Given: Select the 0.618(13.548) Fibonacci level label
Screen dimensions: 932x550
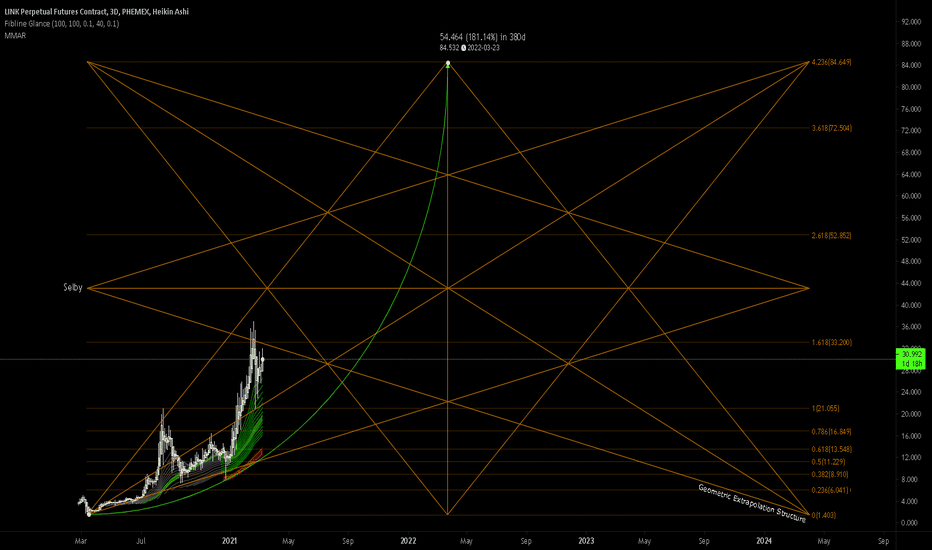Looking at the screenshot, I should [832, 450].
